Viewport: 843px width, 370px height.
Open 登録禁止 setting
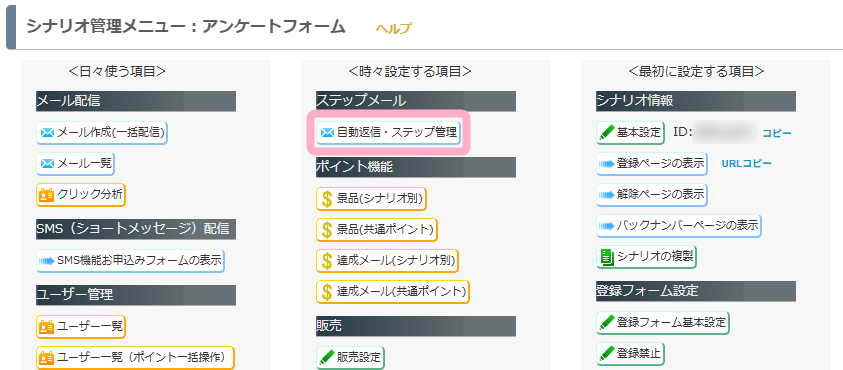(x=631, y=353)
